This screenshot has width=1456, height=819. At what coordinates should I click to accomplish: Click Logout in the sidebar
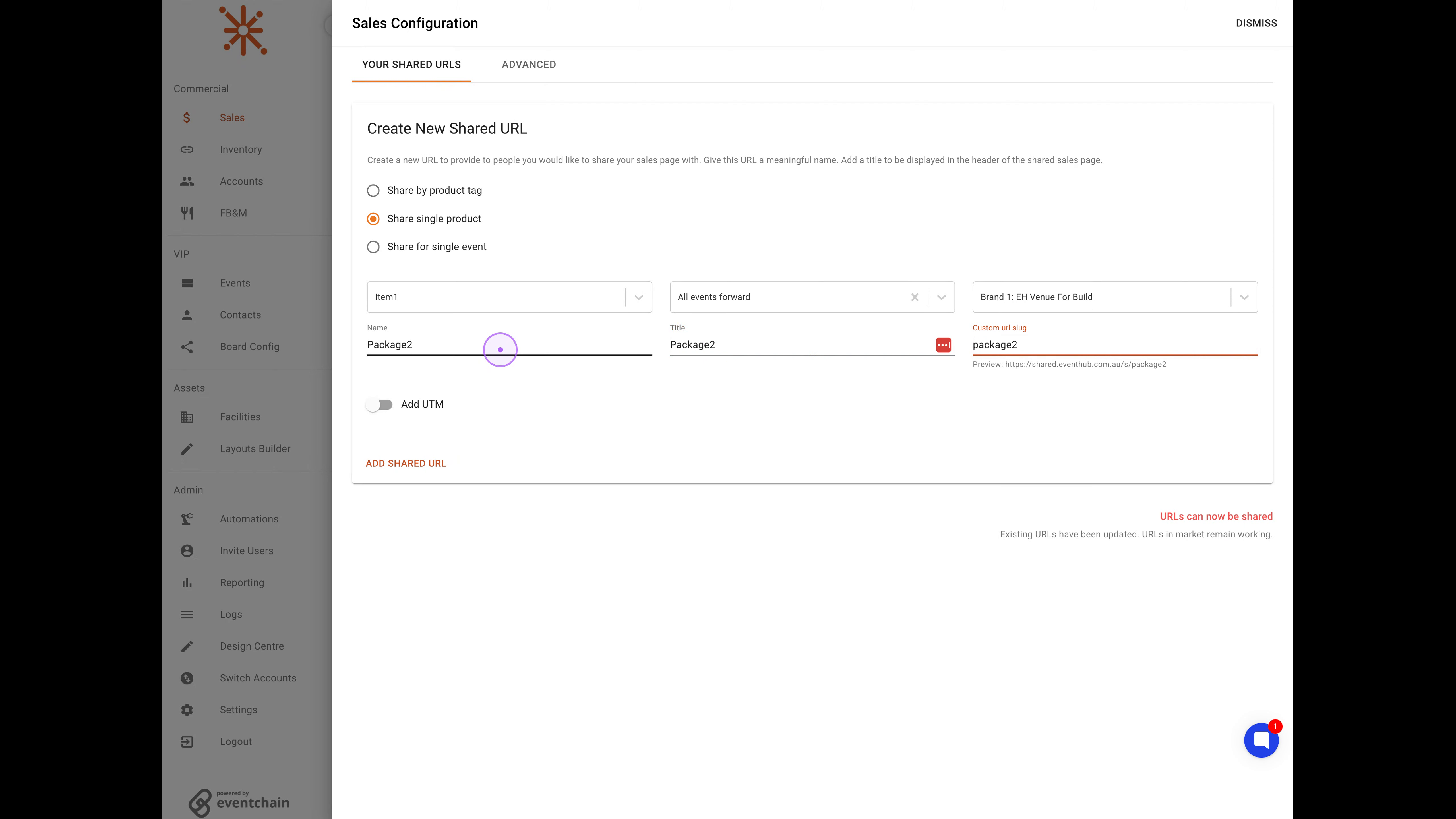pyautogui.click(x=236, y=742)
